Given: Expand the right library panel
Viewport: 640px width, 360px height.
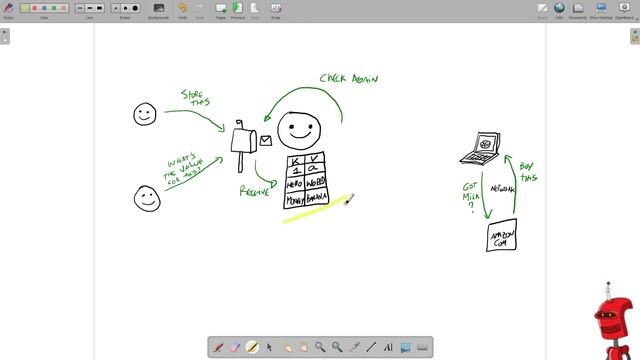Looking at the screenshot, I should tap(635, 36).
